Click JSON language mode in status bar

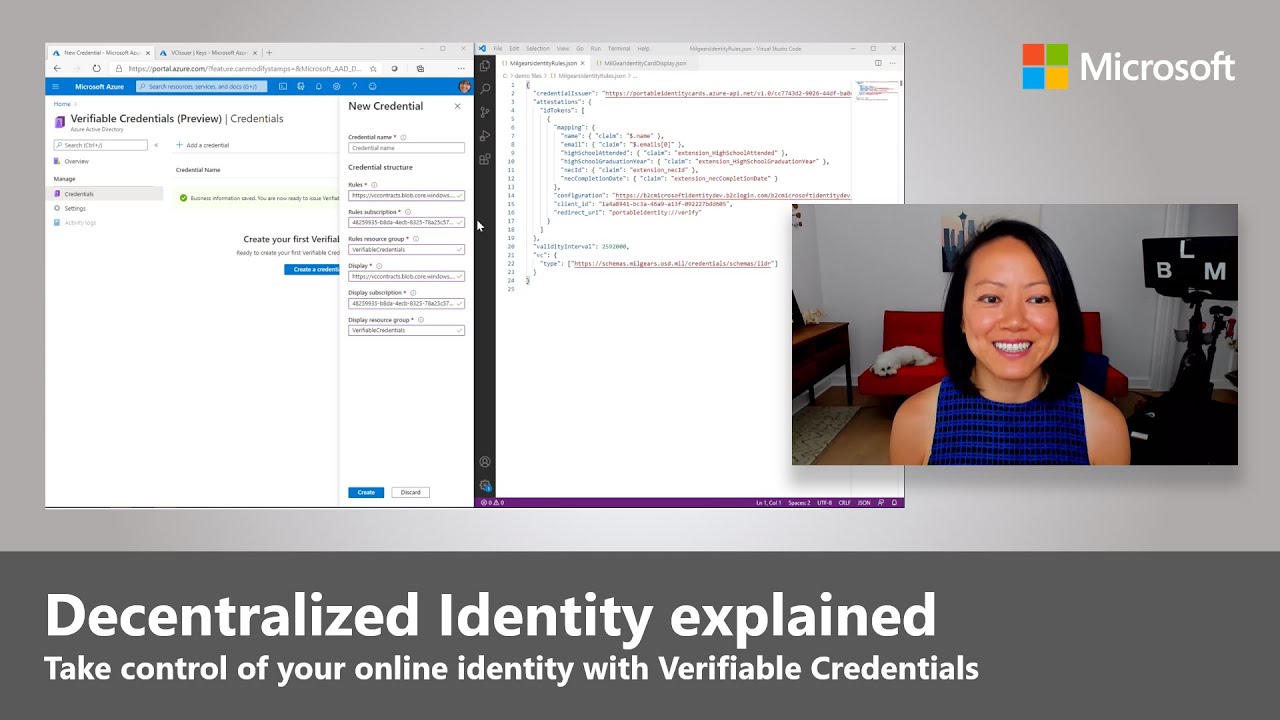click(x=864, y=503)
